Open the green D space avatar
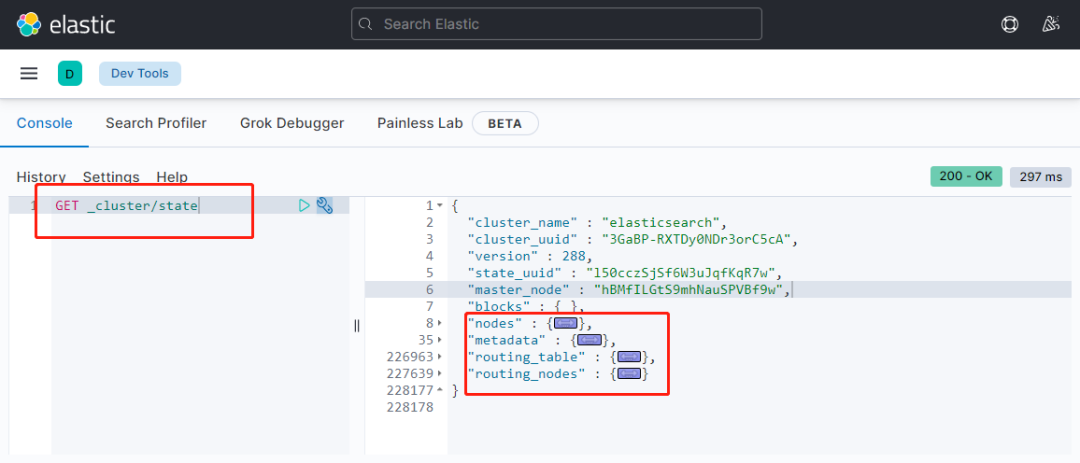 pos(70,74)
